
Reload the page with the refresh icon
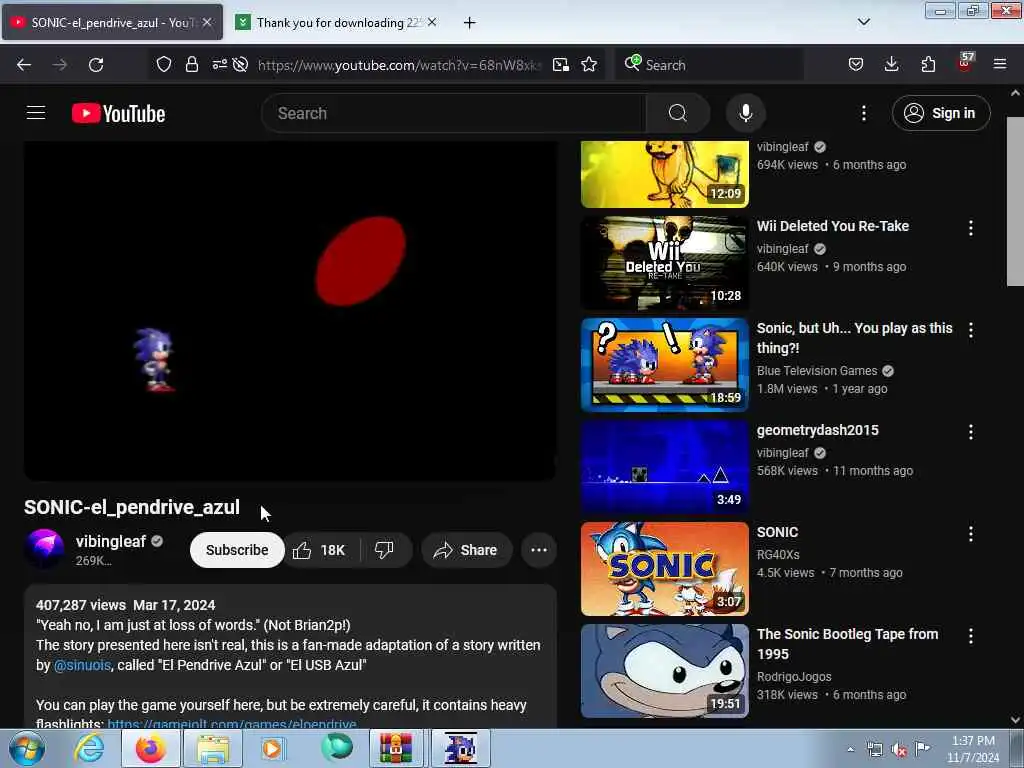coord(96,65)
